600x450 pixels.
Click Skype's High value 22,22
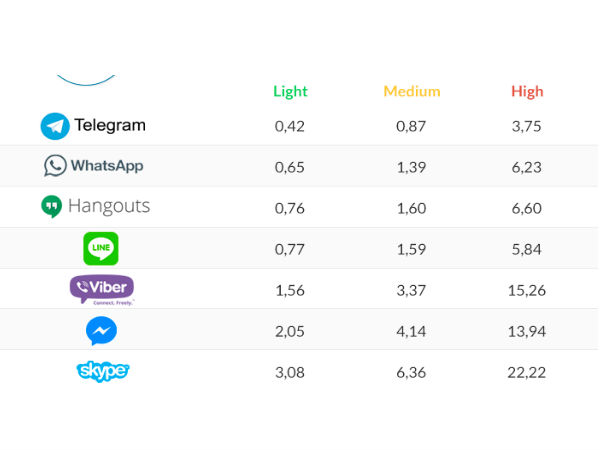point(527,372)
